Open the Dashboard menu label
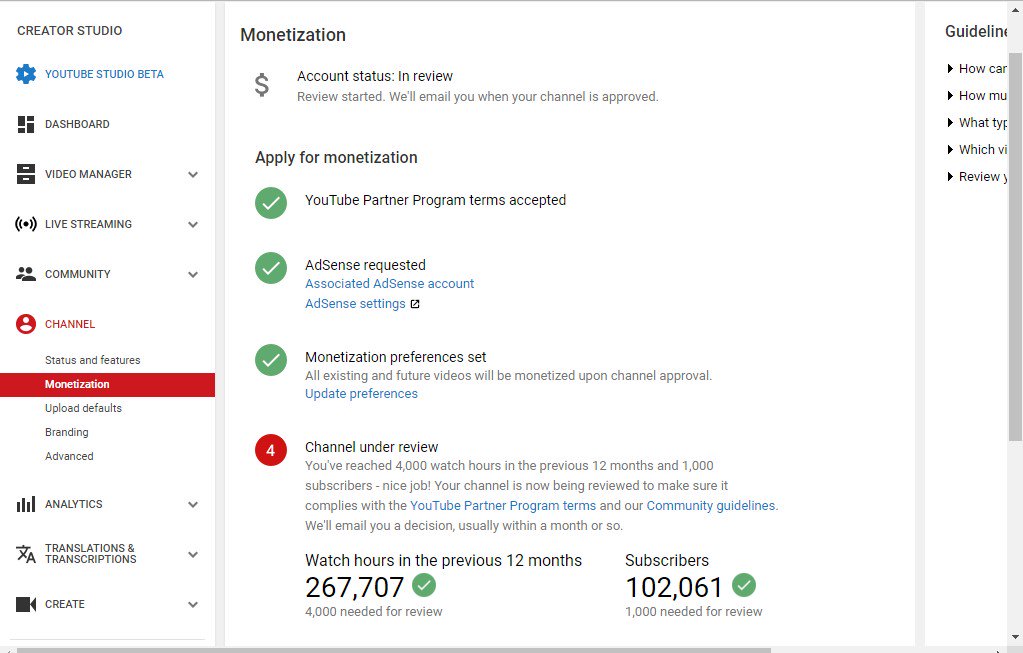The image size is (1023, 653). 77,124
